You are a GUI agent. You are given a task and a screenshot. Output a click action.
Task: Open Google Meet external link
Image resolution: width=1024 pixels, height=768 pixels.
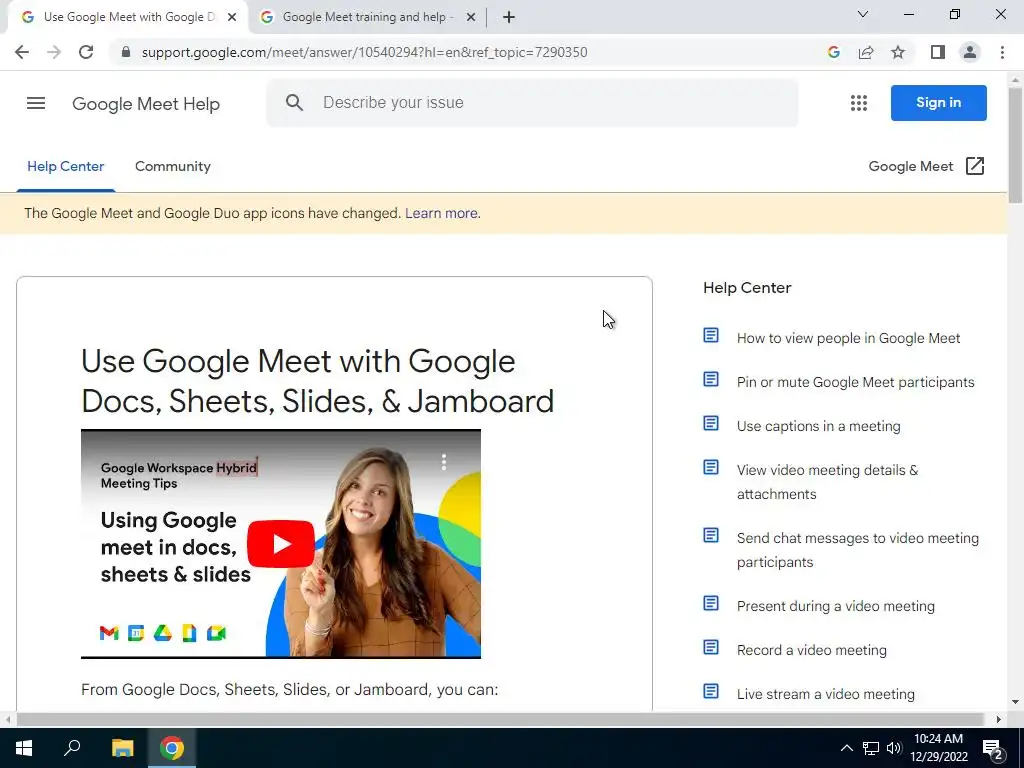tap(926, 167)
